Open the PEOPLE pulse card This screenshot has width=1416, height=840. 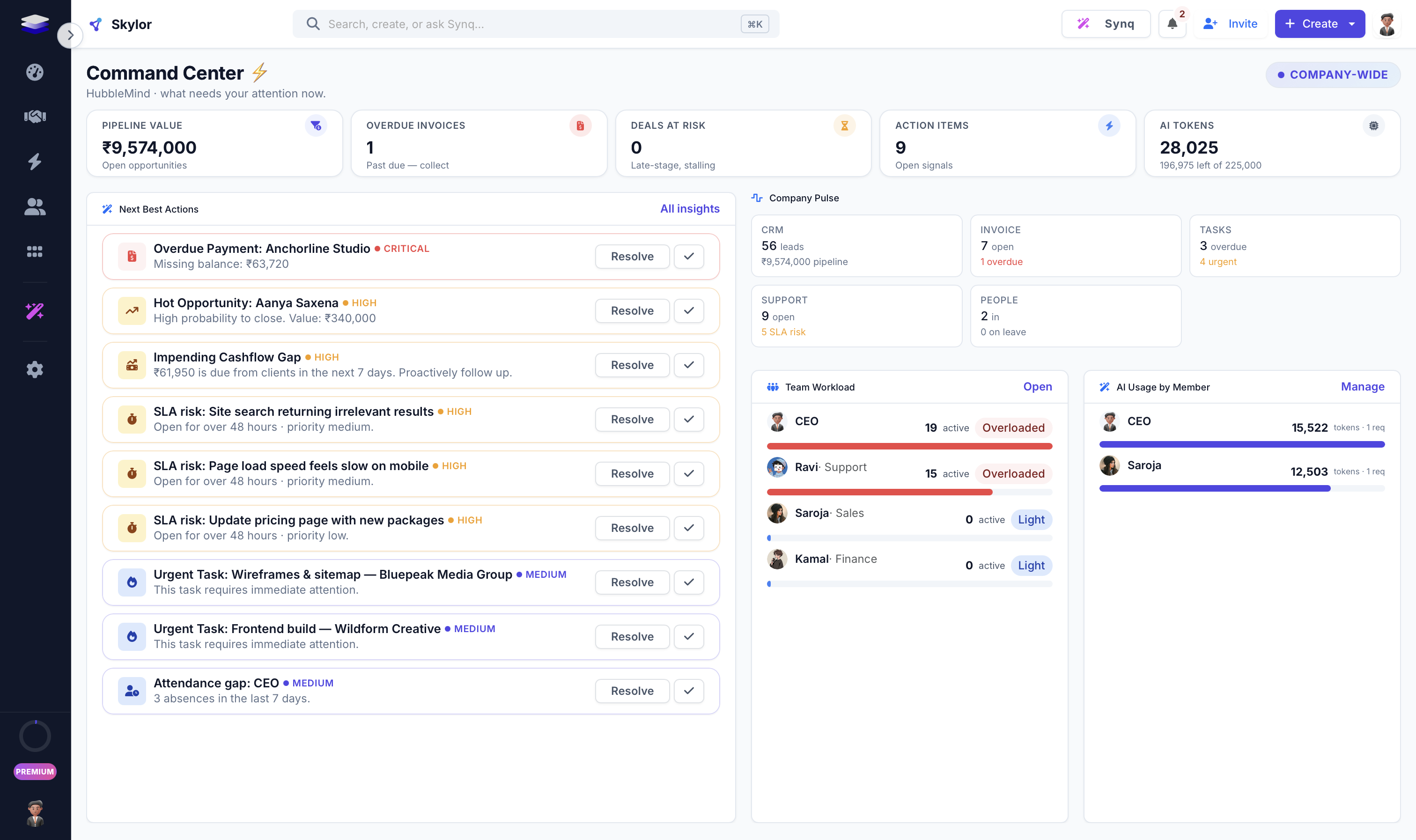(1075, 316)
